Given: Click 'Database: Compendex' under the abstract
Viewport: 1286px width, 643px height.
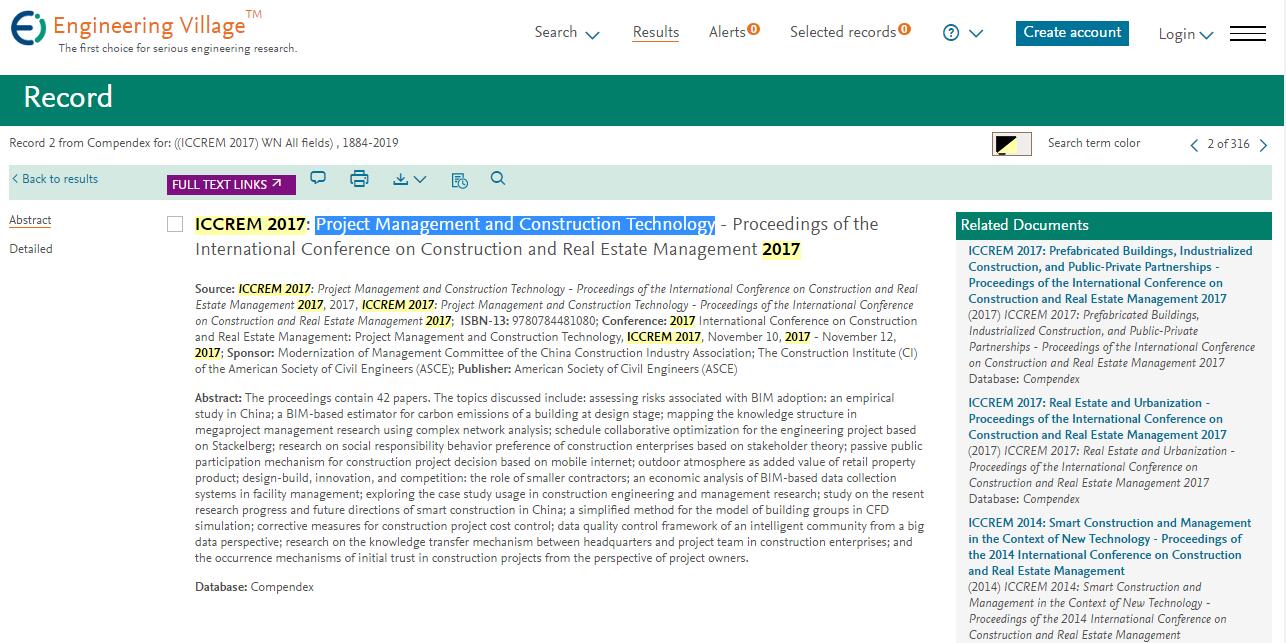Looking at the screenshot, I should (254, 587).
